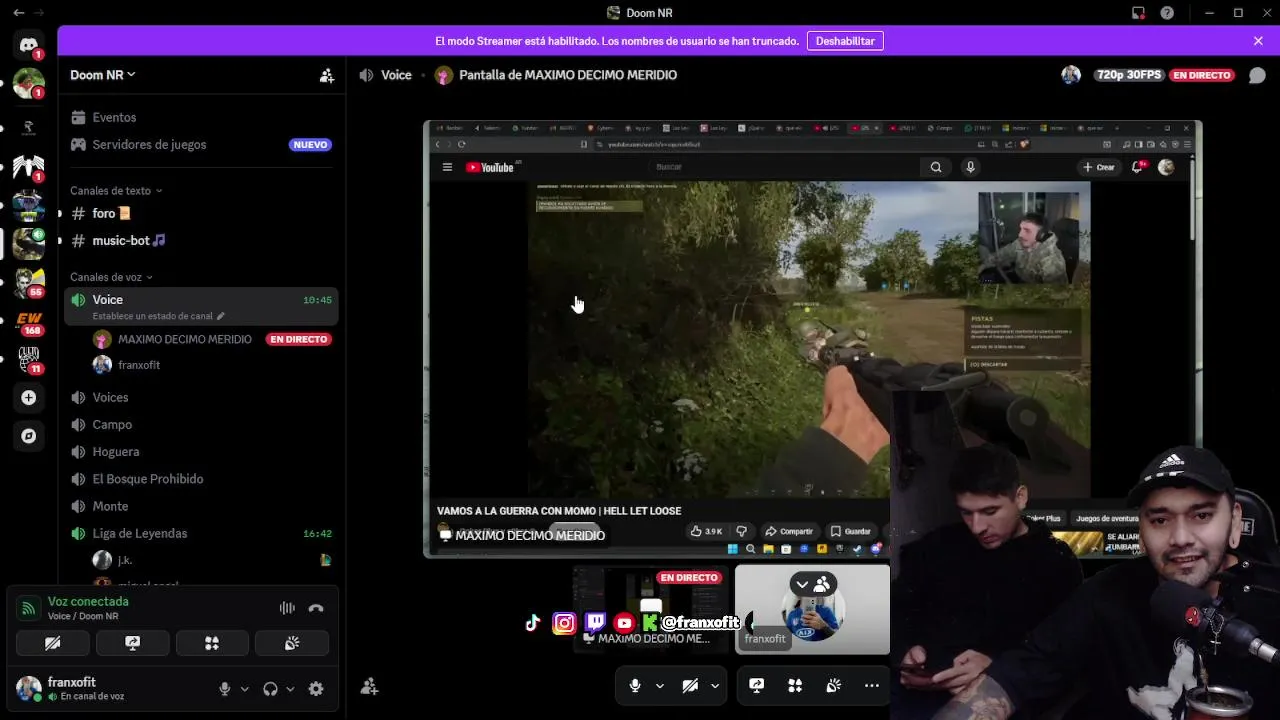This screenshot has height=720, width=1280.
Task: Open Activities launcher in call control bar
Action: tap(795, 686)
